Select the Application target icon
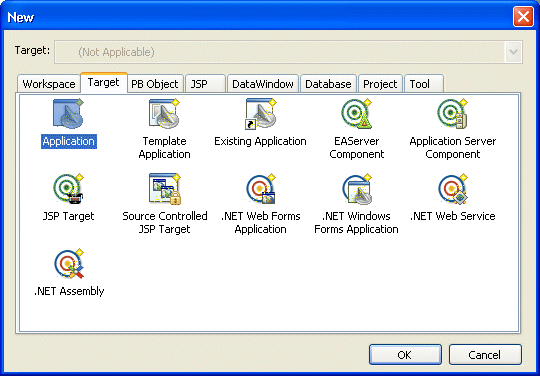 coord(69,114)
